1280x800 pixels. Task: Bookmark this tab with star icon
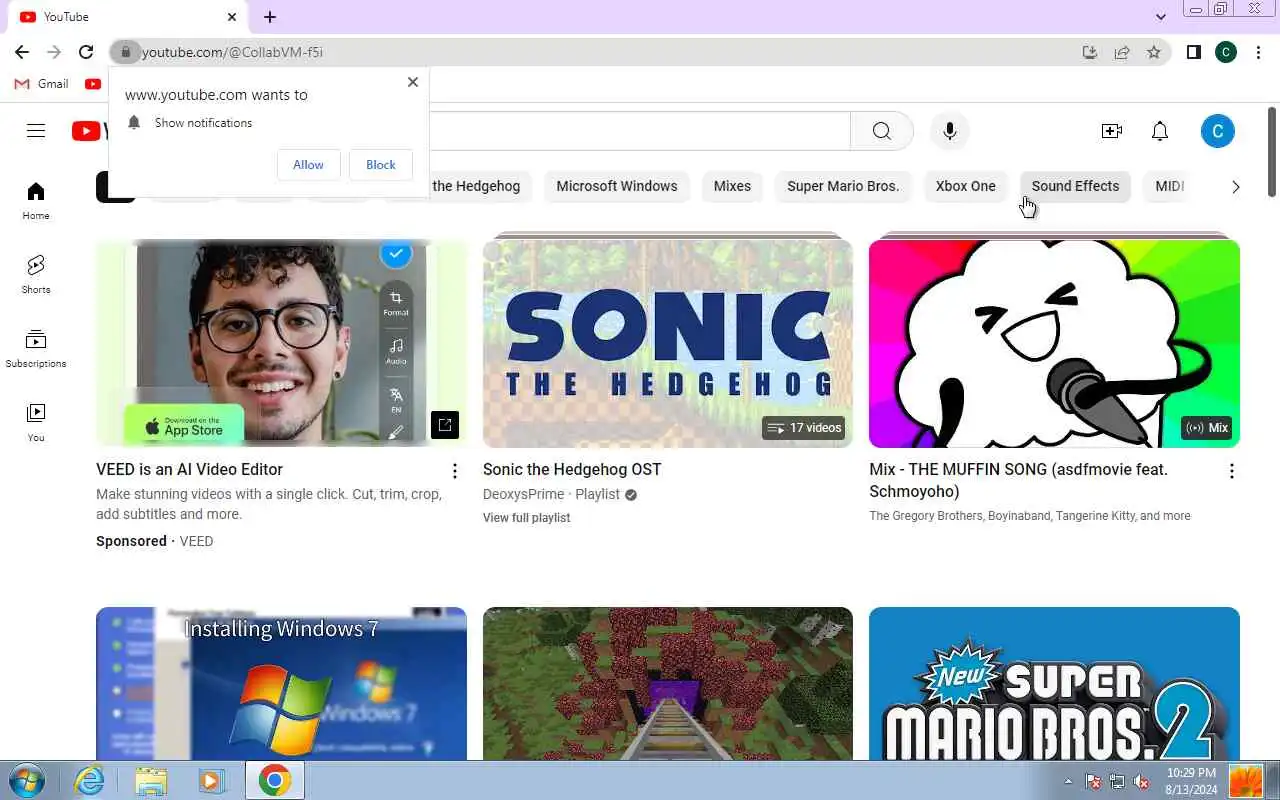click(1154, 52)
